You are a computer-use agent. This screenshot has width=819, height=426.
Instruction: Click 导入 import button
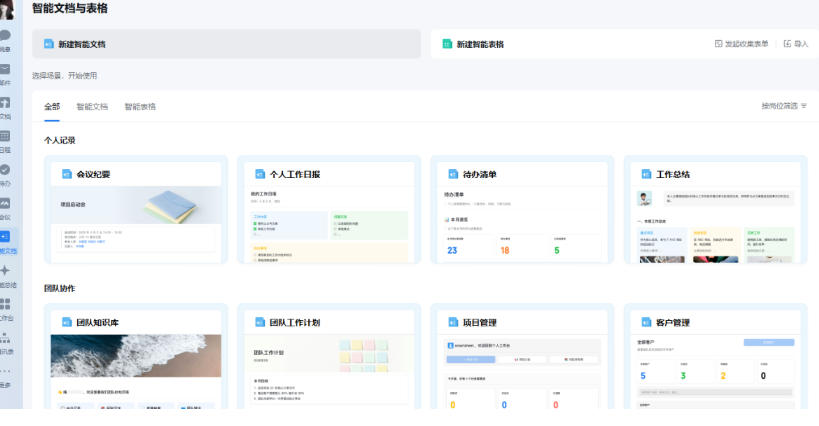click(795, 44)
